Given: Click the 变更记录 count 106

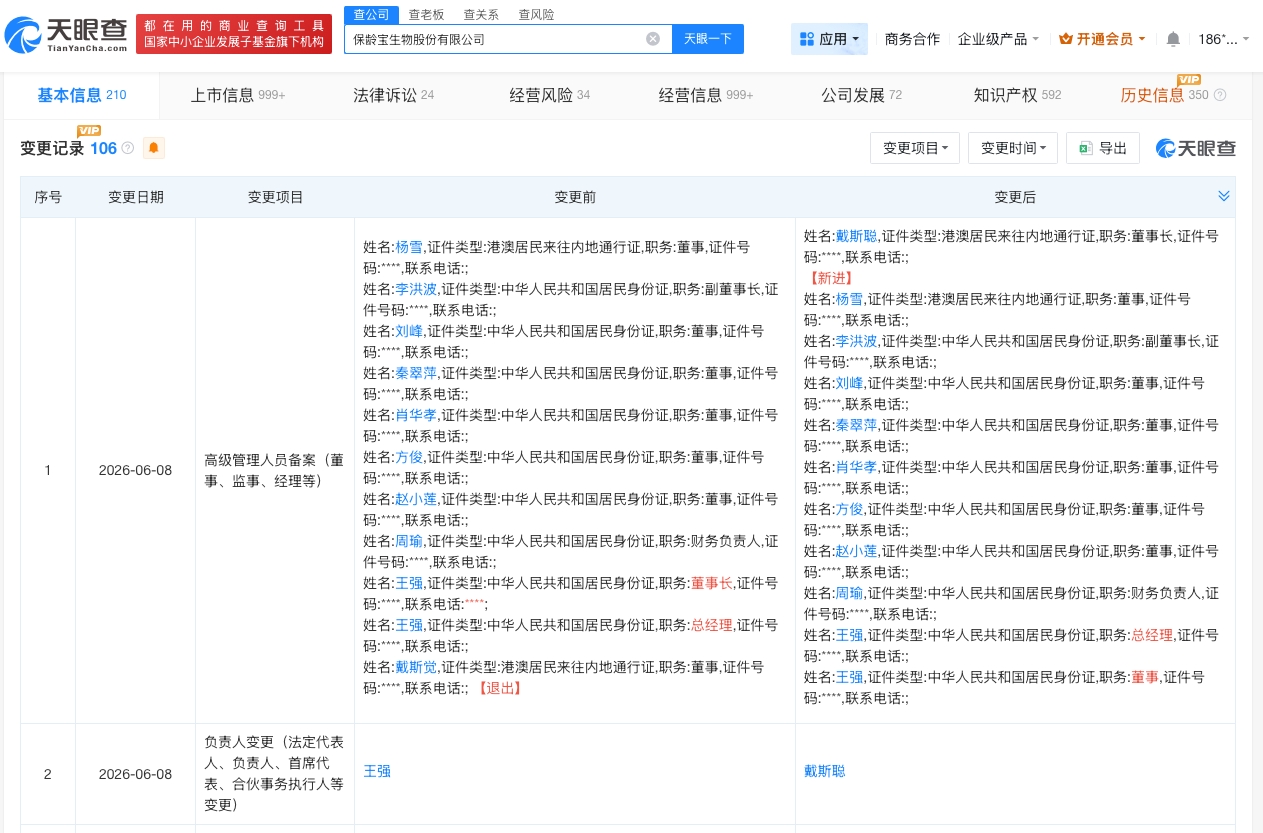Looking at the screenshot, I should 104,148.
